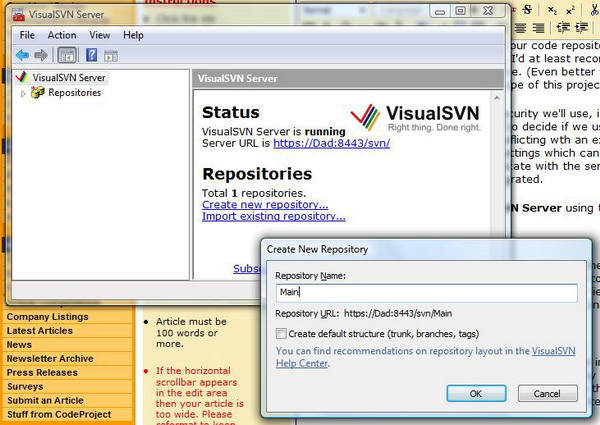Click the show/hide action pane icon
Viewport: 600px width, 425px height.
(x=111, y=56)
